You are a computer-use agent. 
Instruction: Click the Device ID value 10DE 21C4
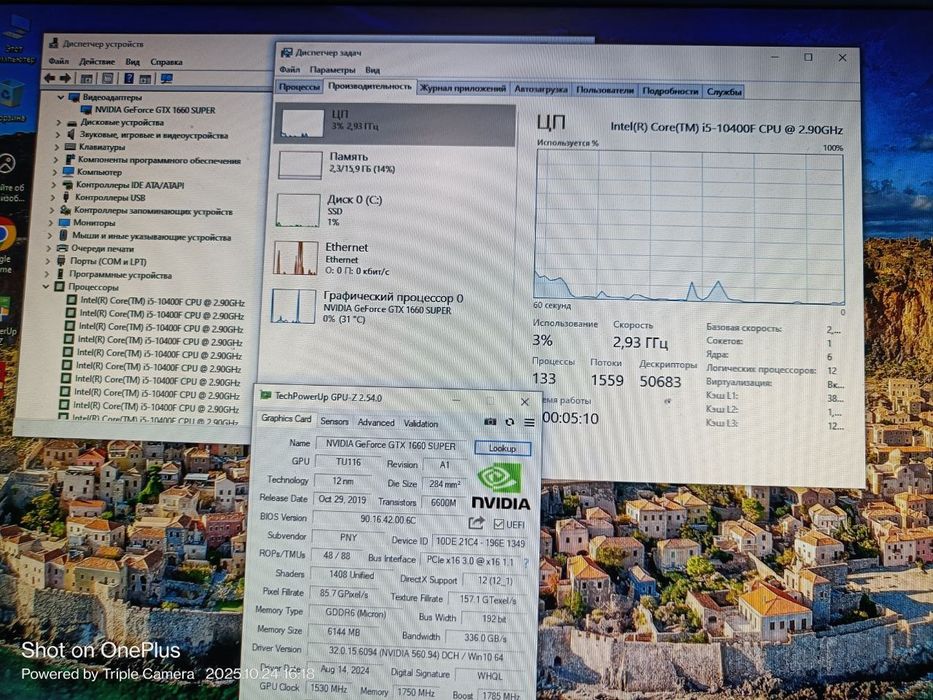(480, 542)
